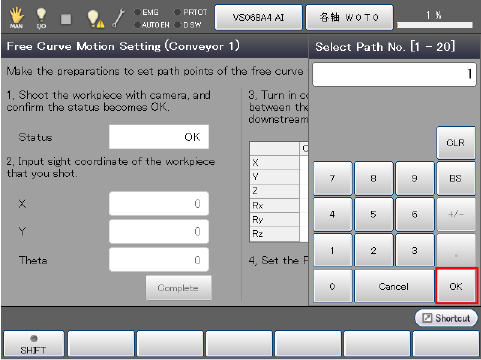Toggle the SHIFT key
The image size is (481, 360).
(34, 344)
